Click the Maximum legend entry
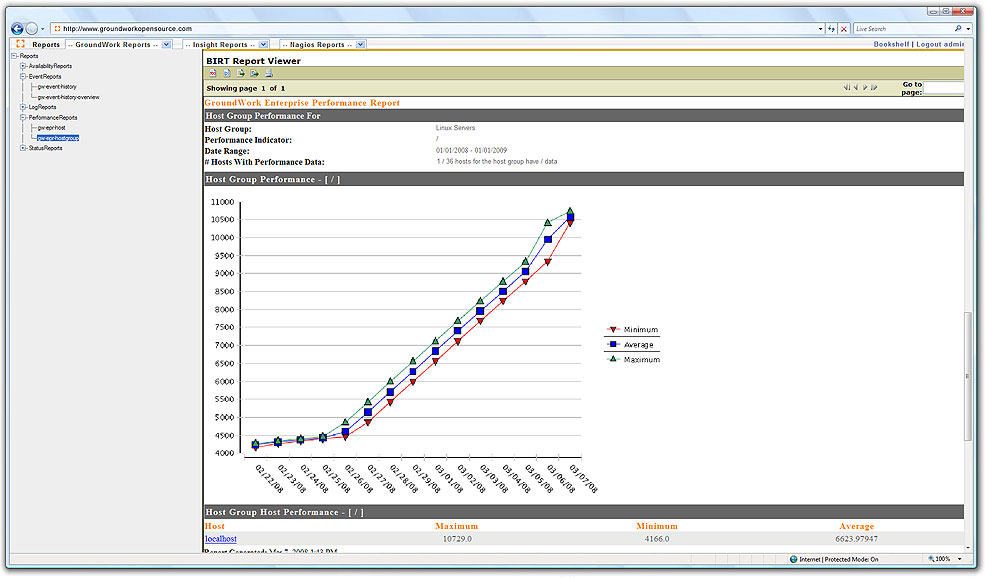Image resolution: width=985 pixels, height=578 pixels. (633, 359)
